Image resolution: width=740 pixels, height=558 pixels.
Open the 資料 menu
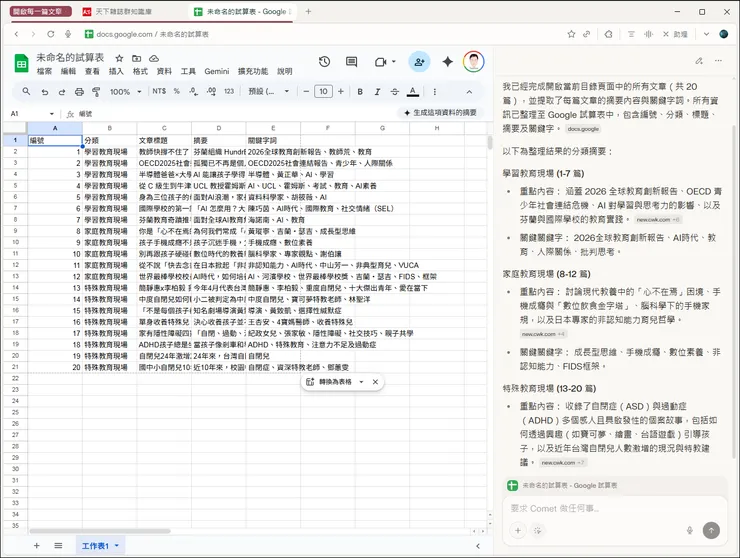coord(164,71)
